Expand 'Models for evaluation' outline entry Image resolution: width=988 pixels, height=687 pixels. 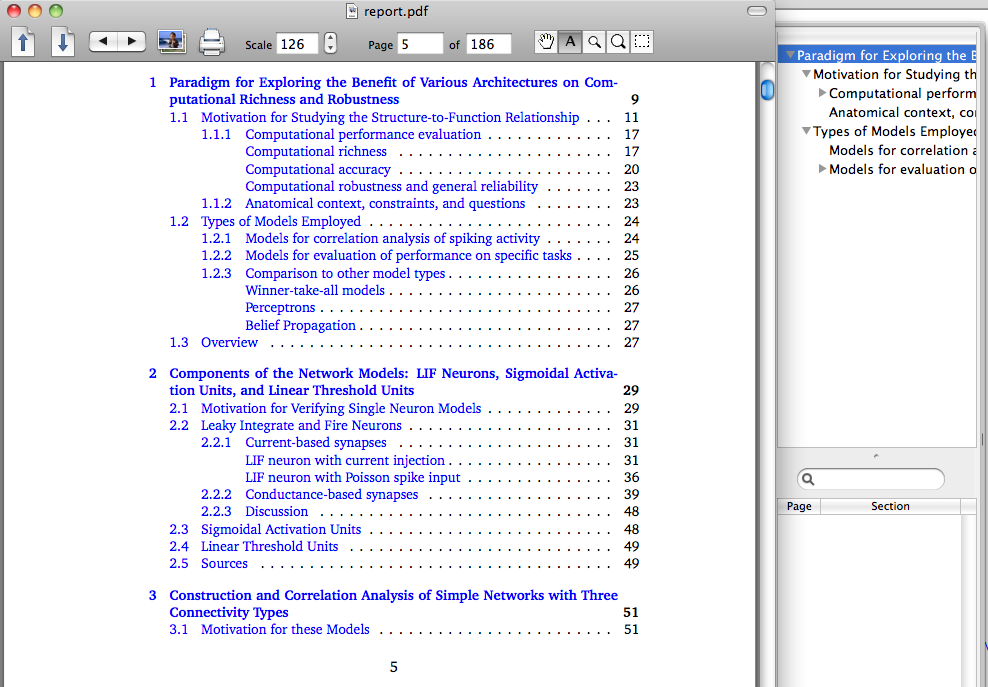[822, 168]
